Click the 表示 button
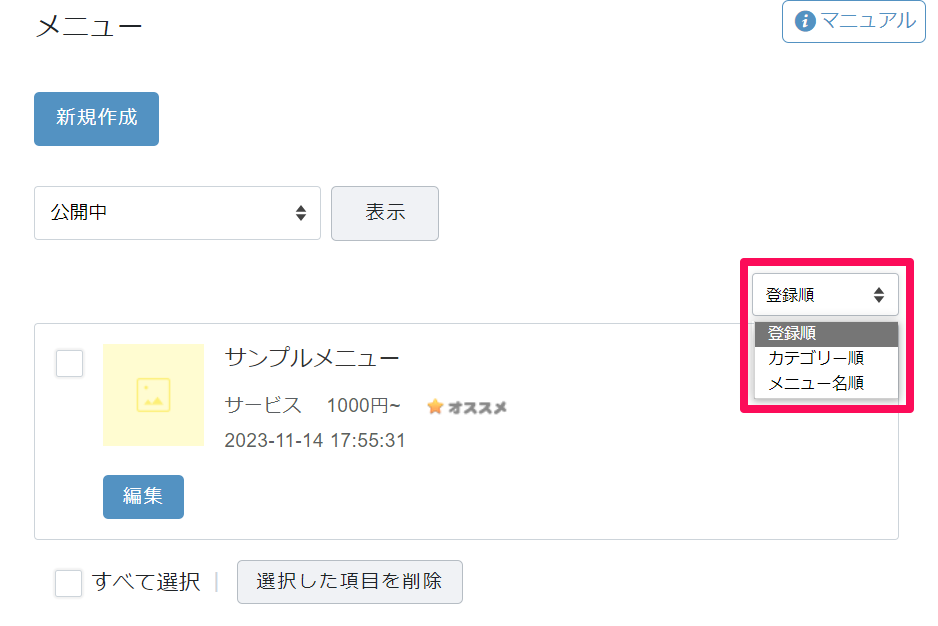 click(x=385, y=213)
